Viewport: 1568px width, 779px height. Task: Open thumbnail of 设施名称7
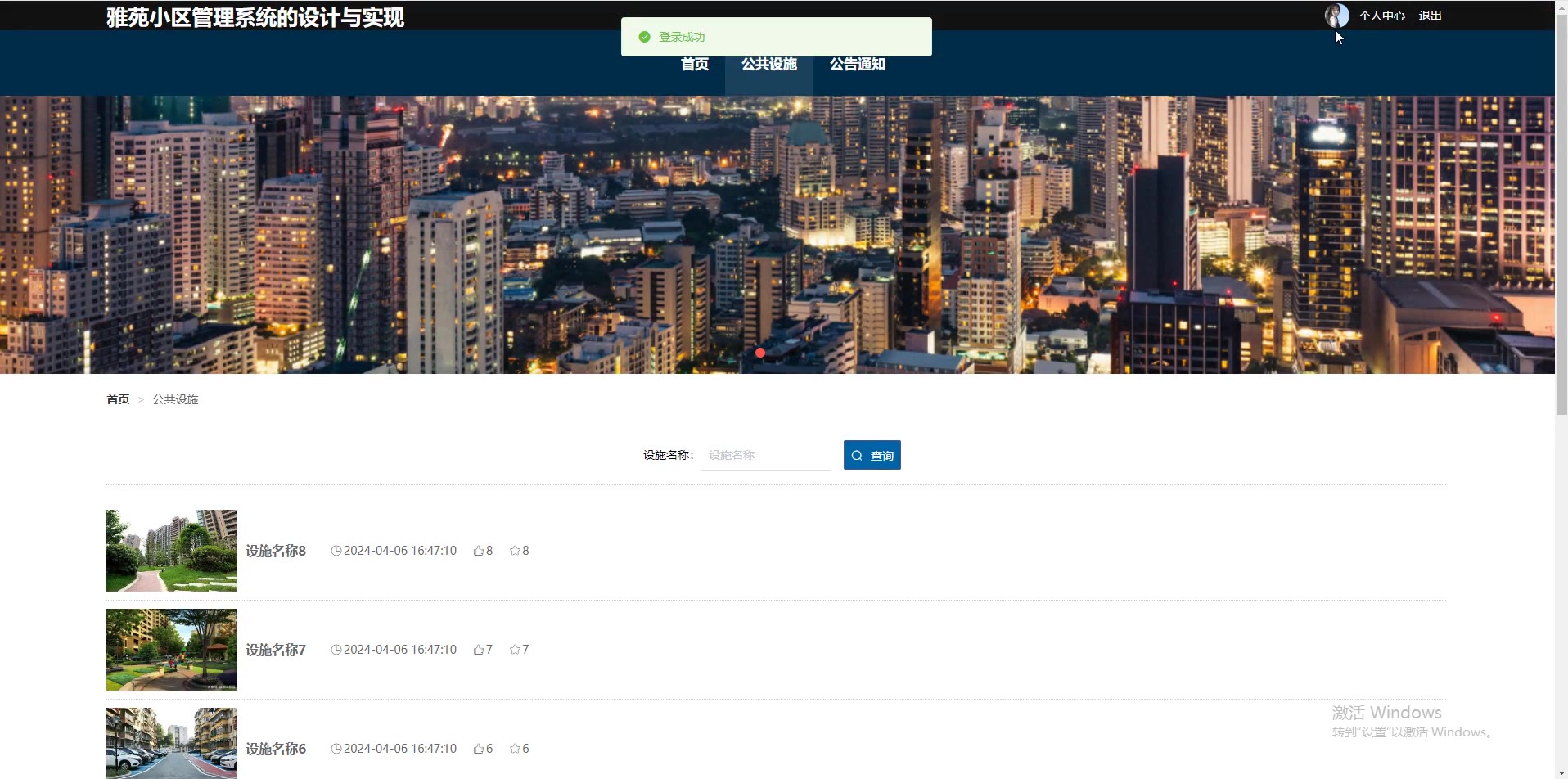(172, 650)
